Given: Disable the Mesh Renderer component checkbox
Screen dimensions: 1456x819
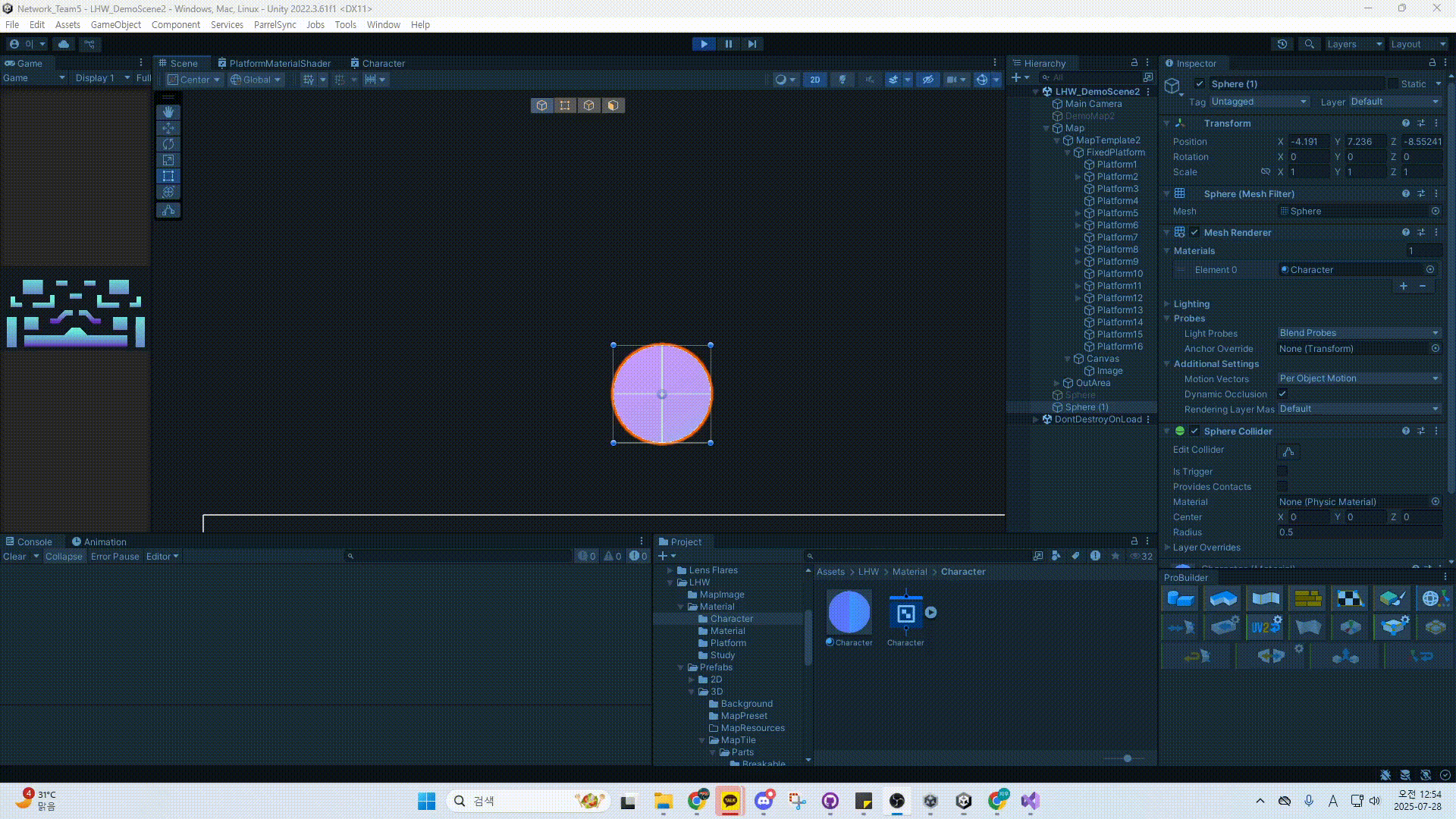Looking at the screenshot, I should 1195,233.
